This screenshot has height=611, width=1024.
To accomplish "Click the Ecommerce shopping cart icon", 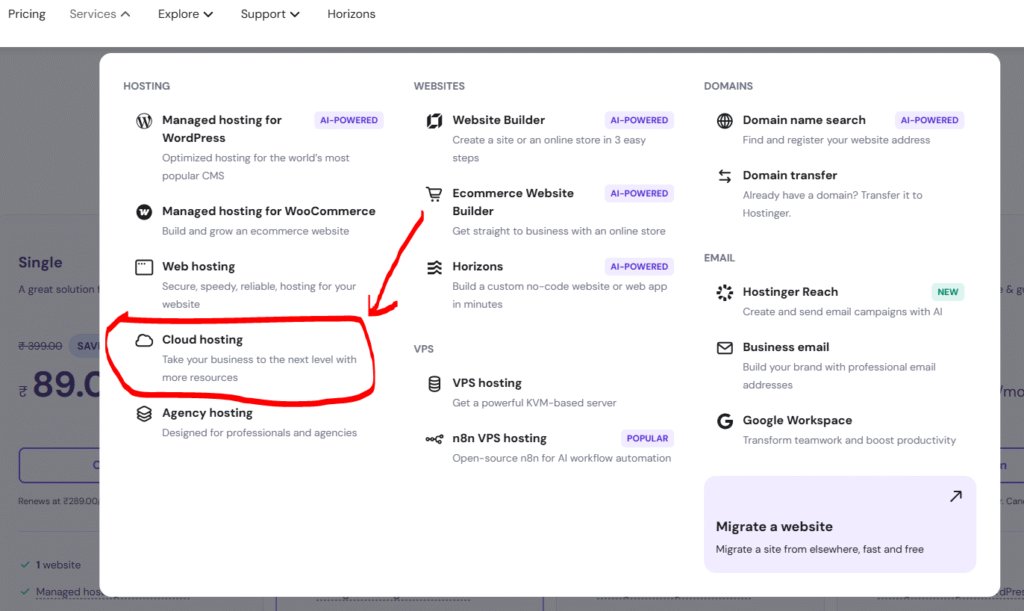I will pos(434,194).
